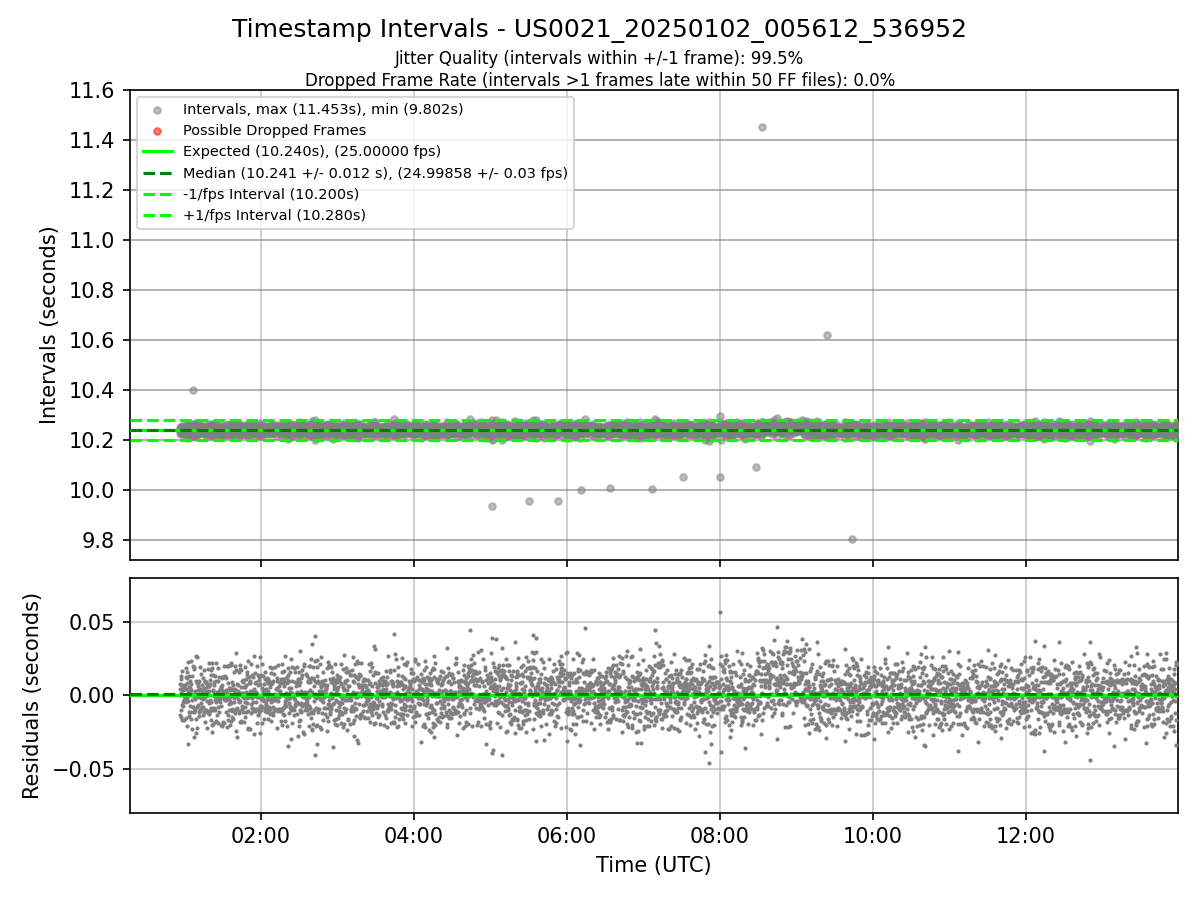
Task: Click the 04:00 x-axis tick label
Action: [414, 836]
